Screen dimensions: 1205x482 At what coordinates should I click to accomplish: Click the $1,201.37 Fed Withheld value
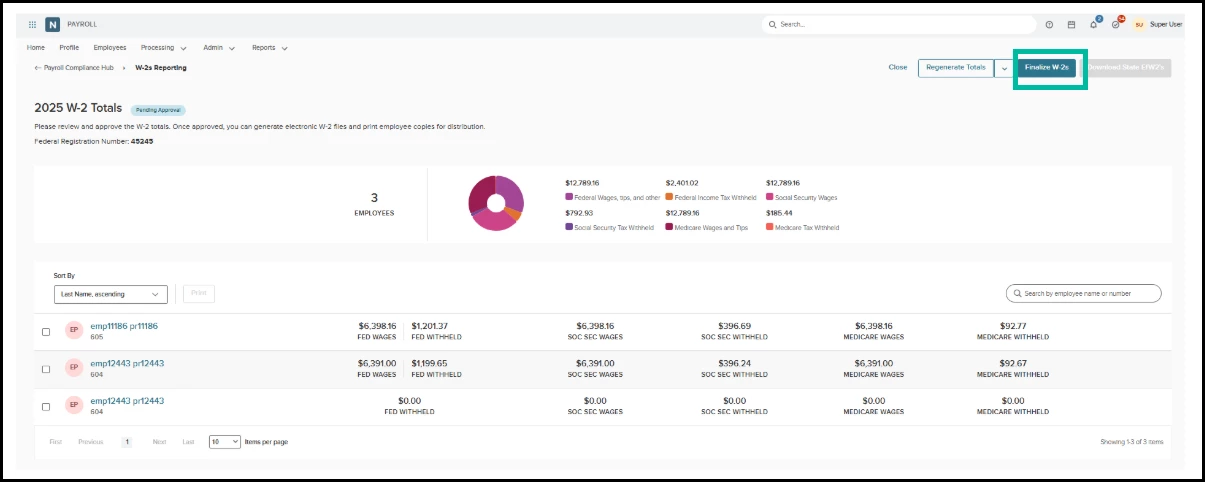[429, 326]
